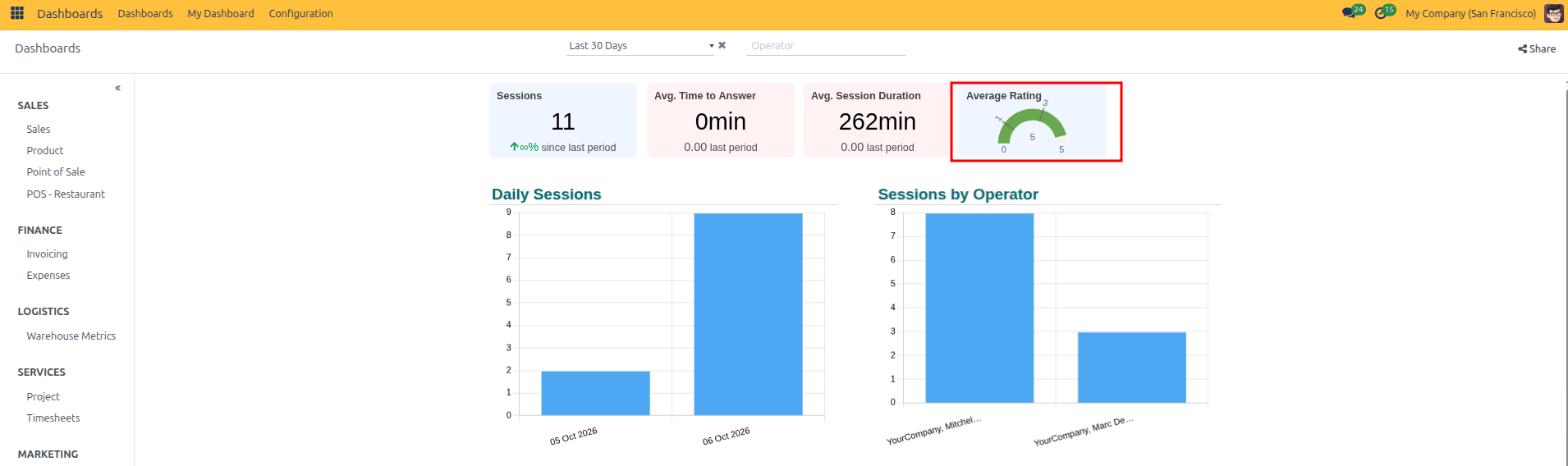This screenshot has height=466, width=1568.
Task: Open My Dashboard menu
Action: point(221,13)
